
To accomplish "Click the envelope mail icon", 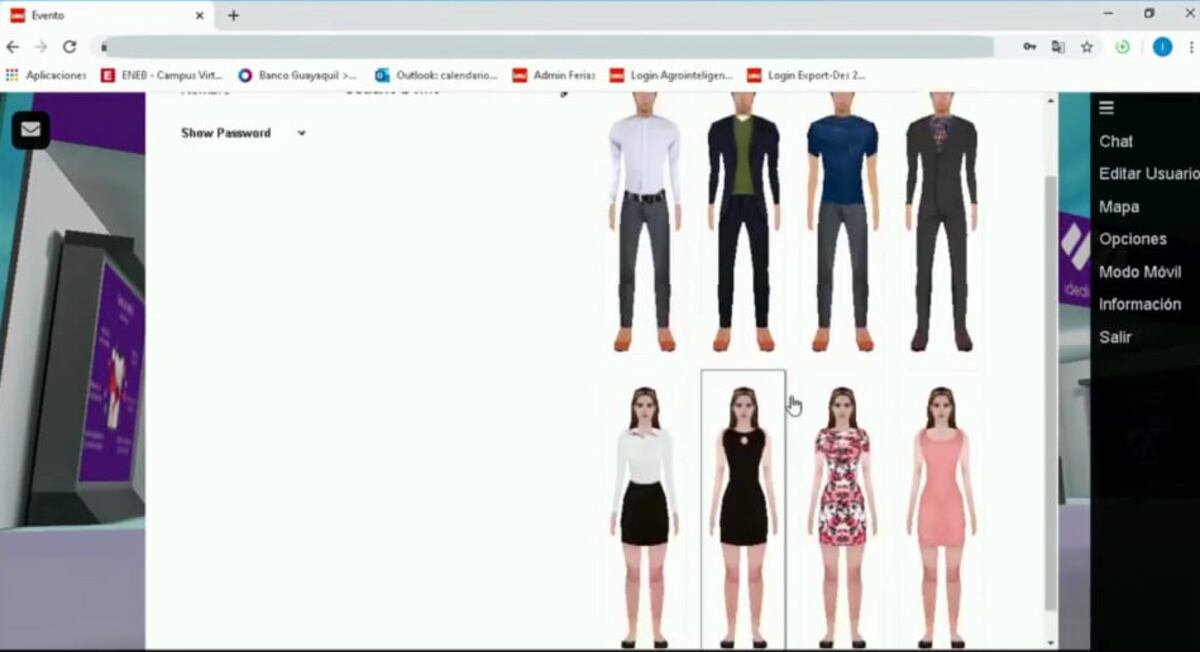I will tap(30, 130).
